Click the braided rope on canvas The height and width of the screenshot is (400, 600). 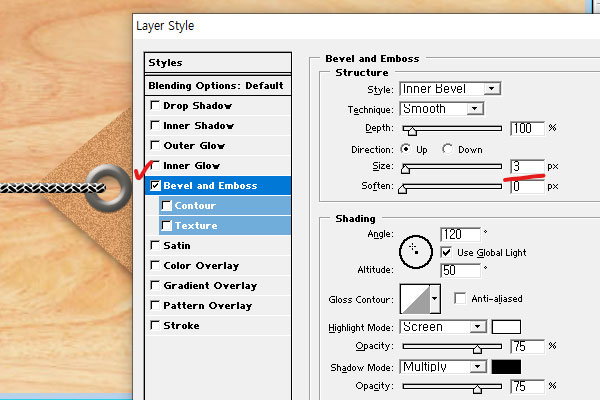coord(52,188)
